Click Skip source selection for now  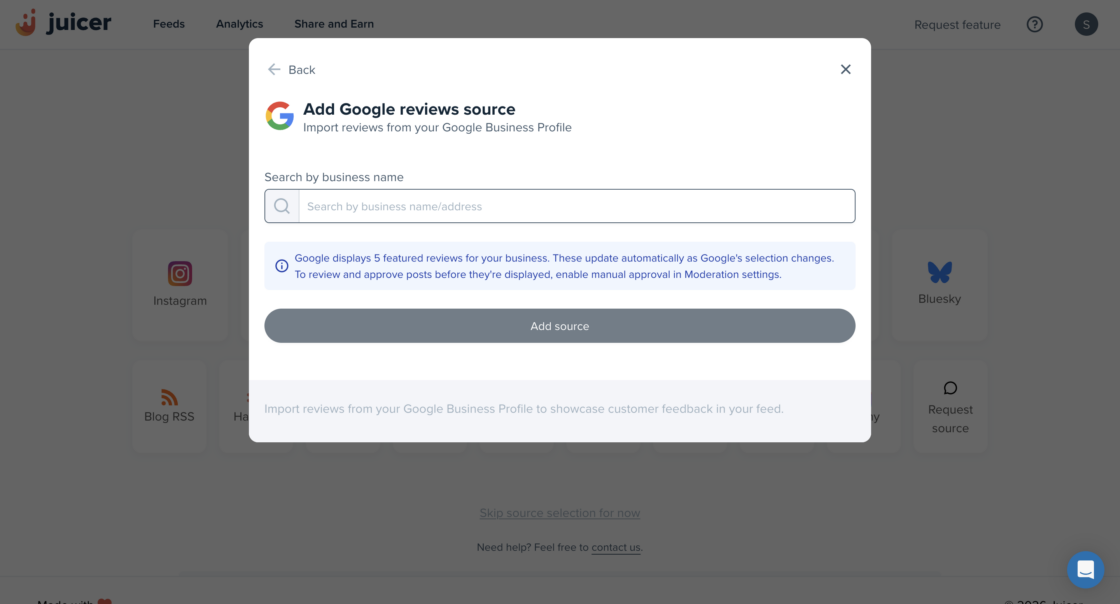[559, 513]
